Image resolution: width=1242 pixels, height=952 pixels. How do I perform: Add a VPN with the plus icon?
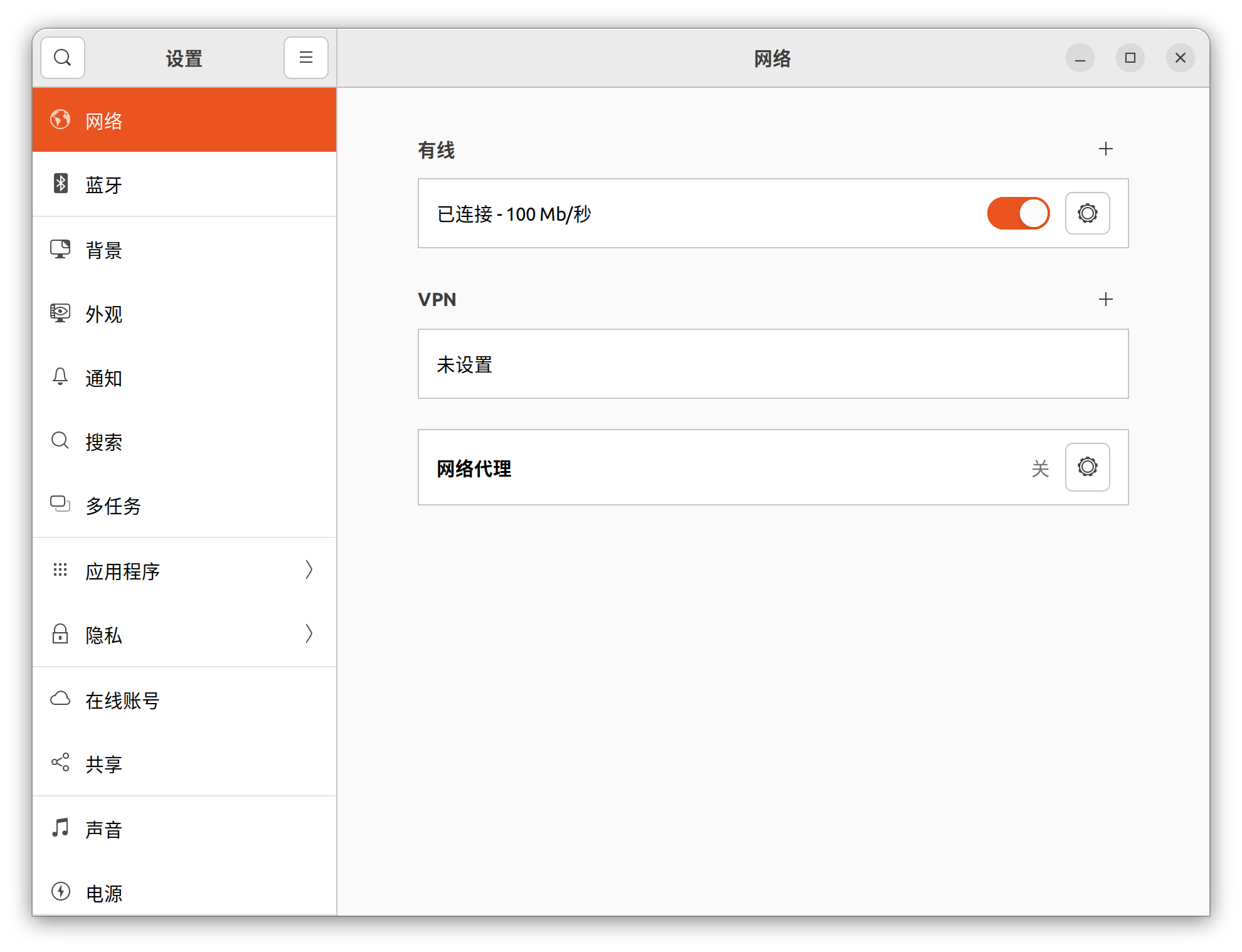click(1105, 299)
